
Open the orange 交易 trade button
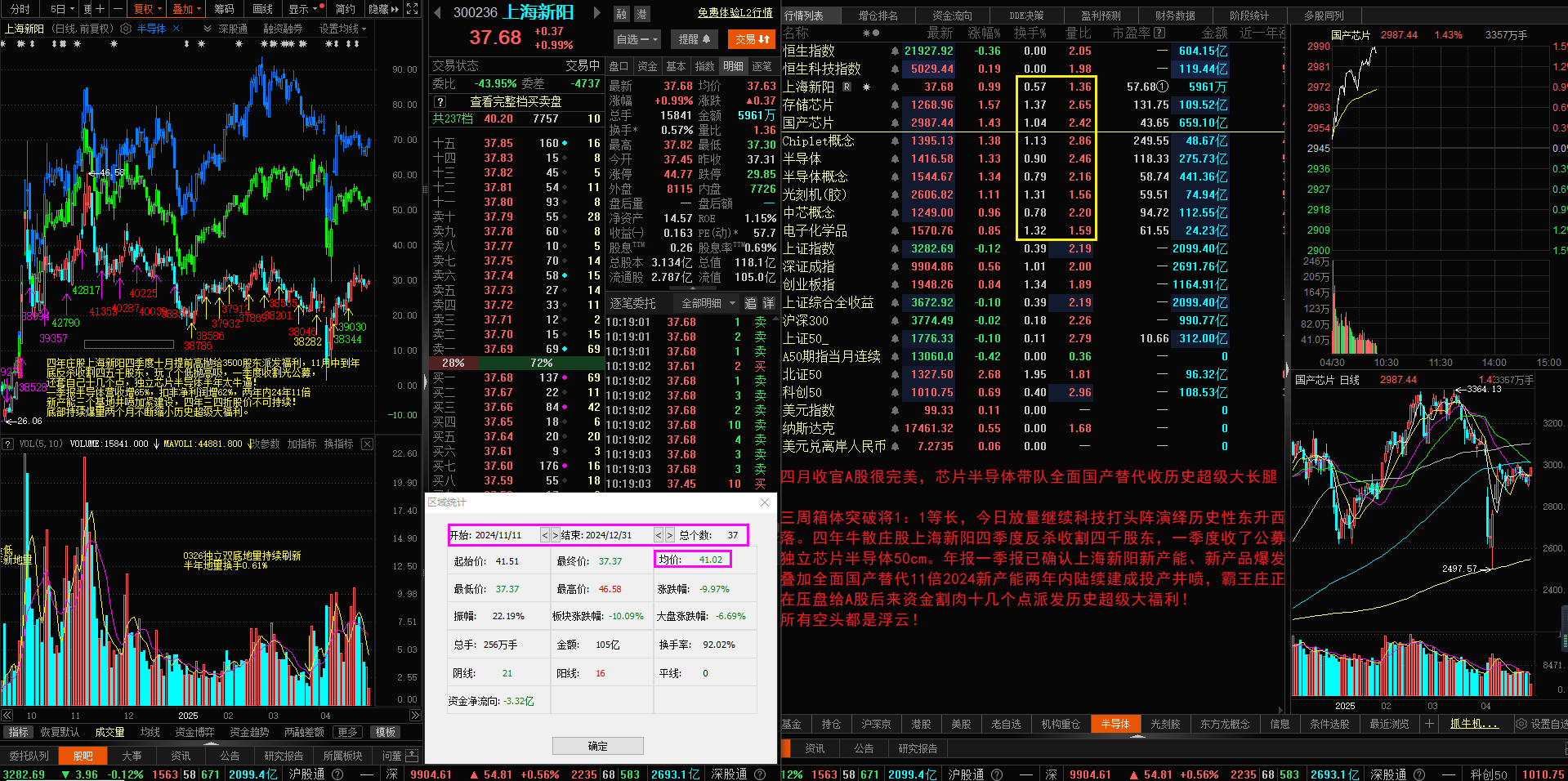(753, 38)
